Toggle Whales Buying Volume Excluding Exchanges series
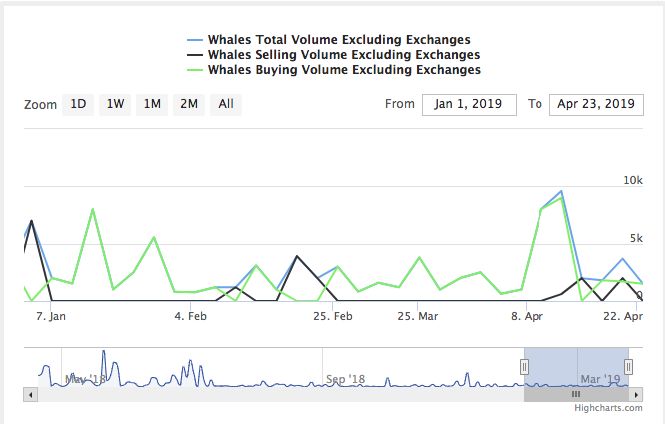This screenshot has width=665, height=424. click(x=335, y=70)
